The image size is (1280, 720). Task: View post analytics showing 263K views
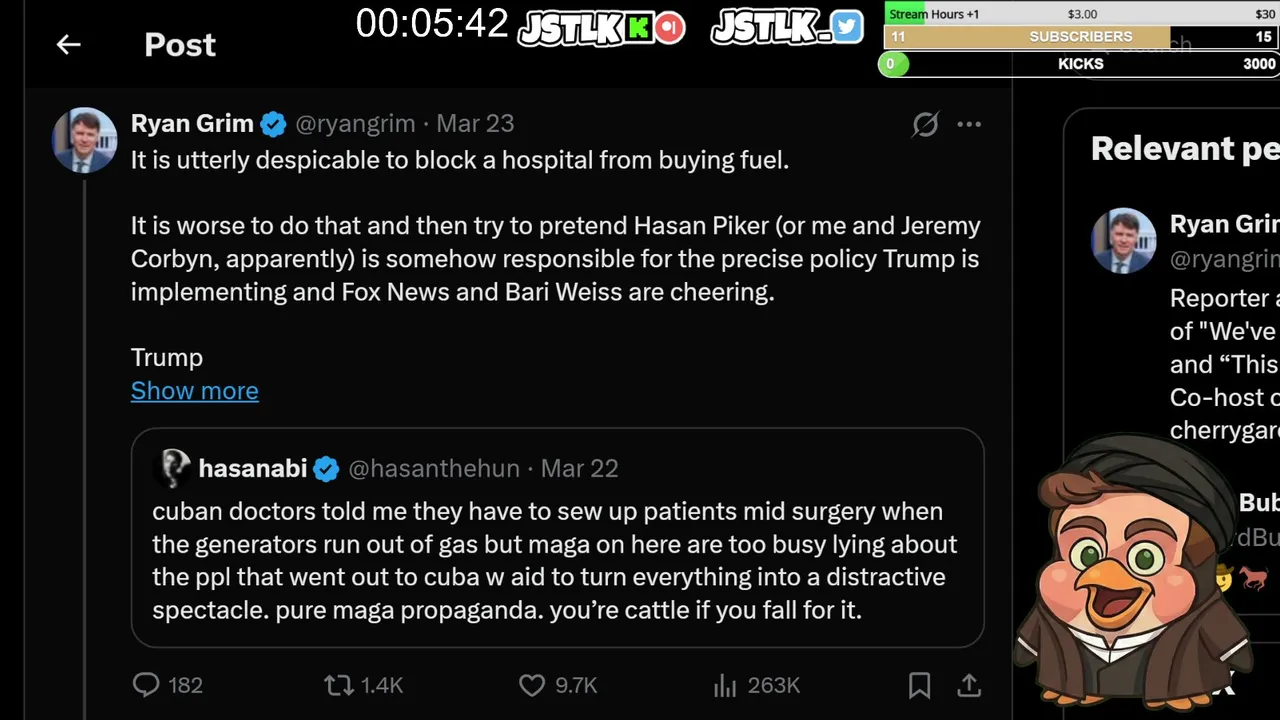(724, 685)
